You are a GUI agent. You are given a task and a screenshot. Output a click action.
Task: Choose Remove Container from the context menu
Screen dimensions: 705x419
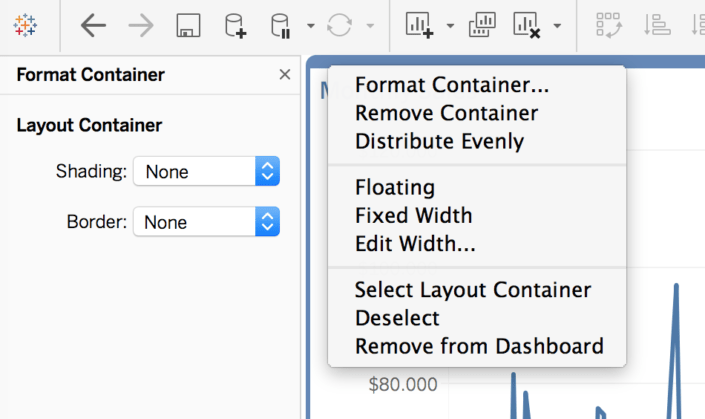(x=446, y=113)
